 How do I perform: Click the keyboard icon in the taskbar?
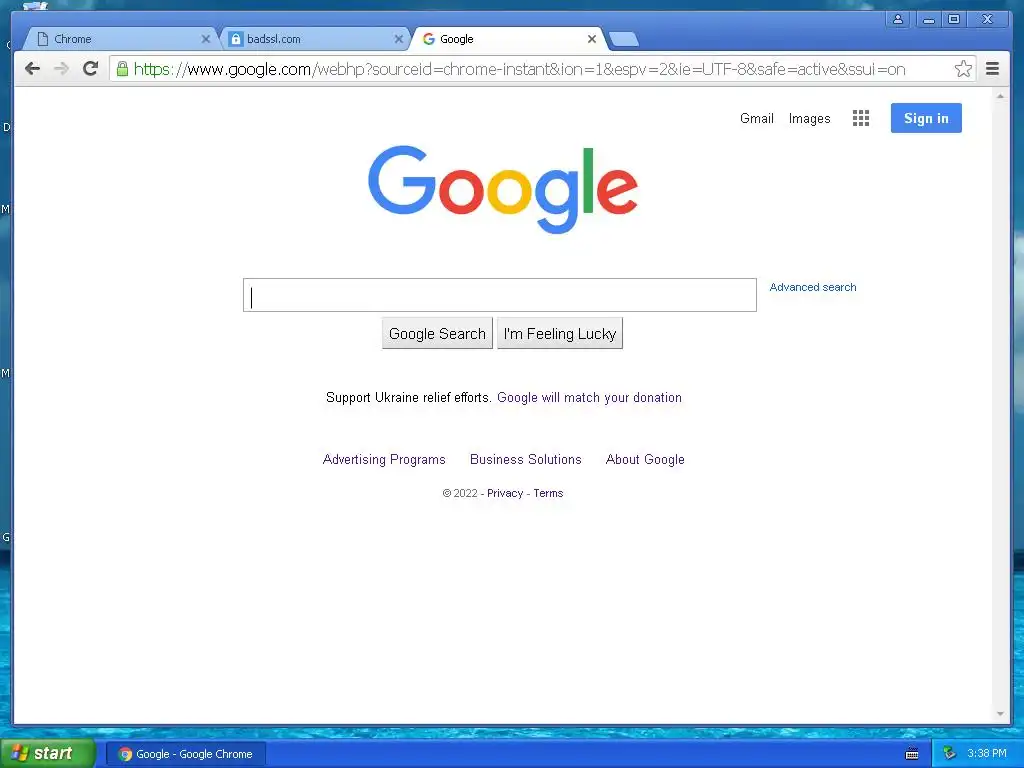click(912, 754)
